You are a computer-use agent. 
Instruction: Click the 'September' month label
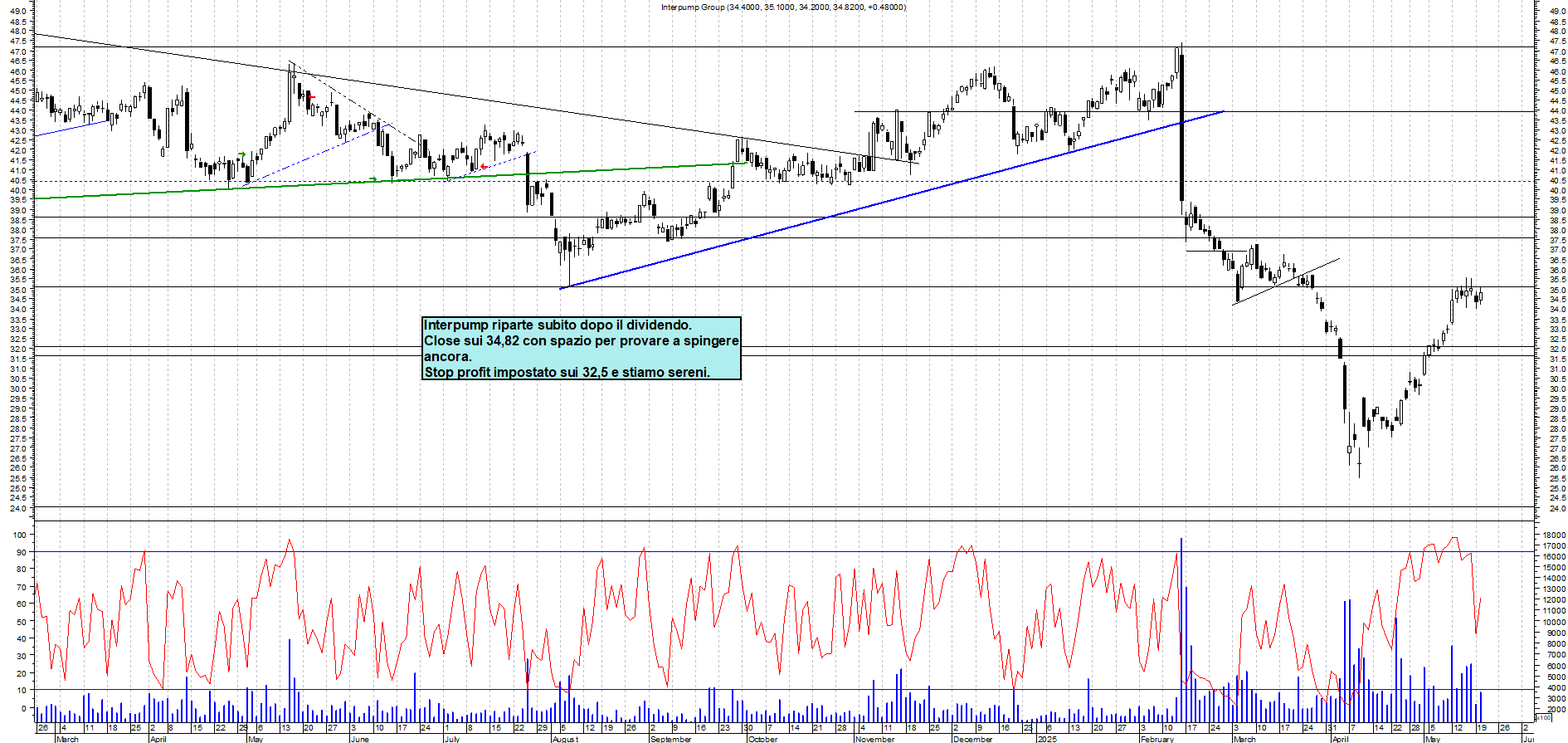click(670, 739)
